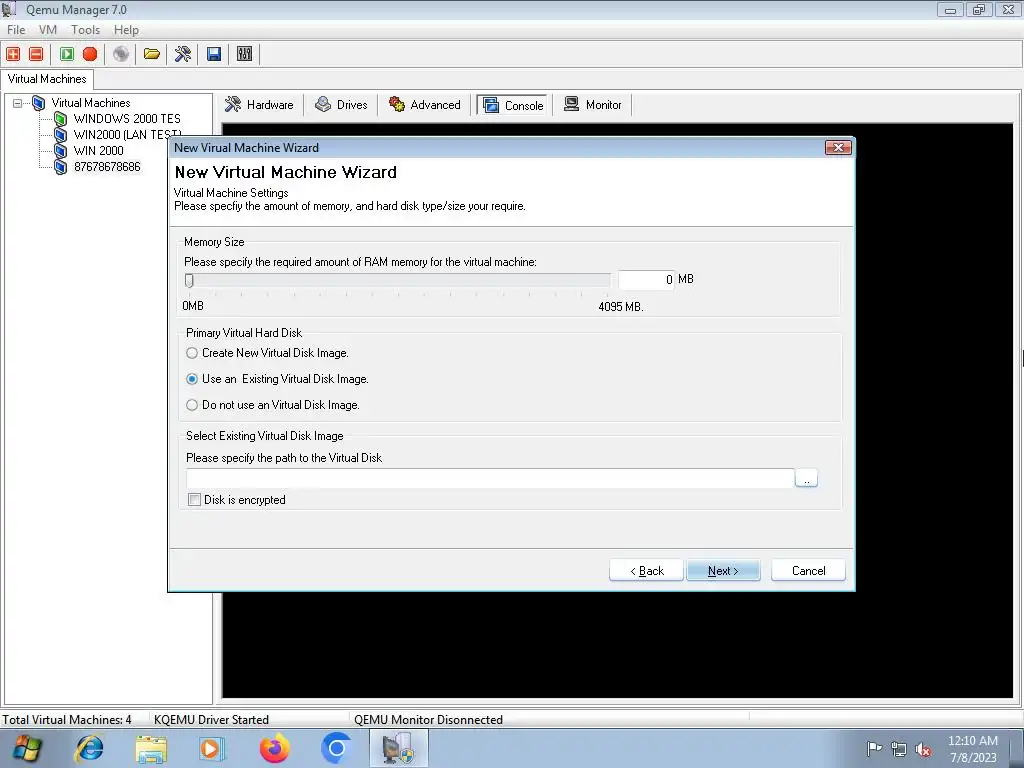1024x768 pixels.
Task: Close the New Virtual Machine Wizard dialog
Action: click(x=838, y=148)
